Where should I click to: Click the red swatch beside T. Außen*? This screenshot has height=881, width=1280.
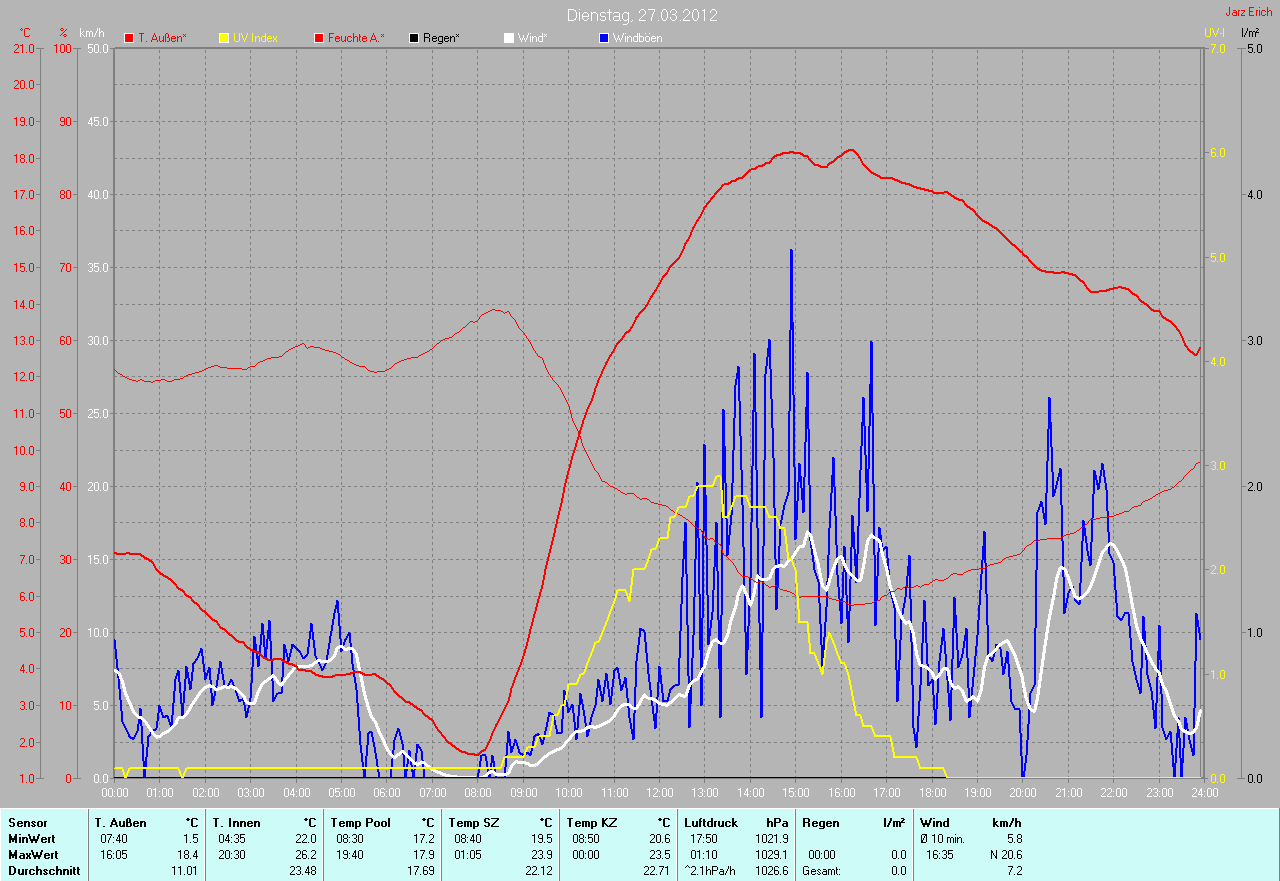click(128, 38)
